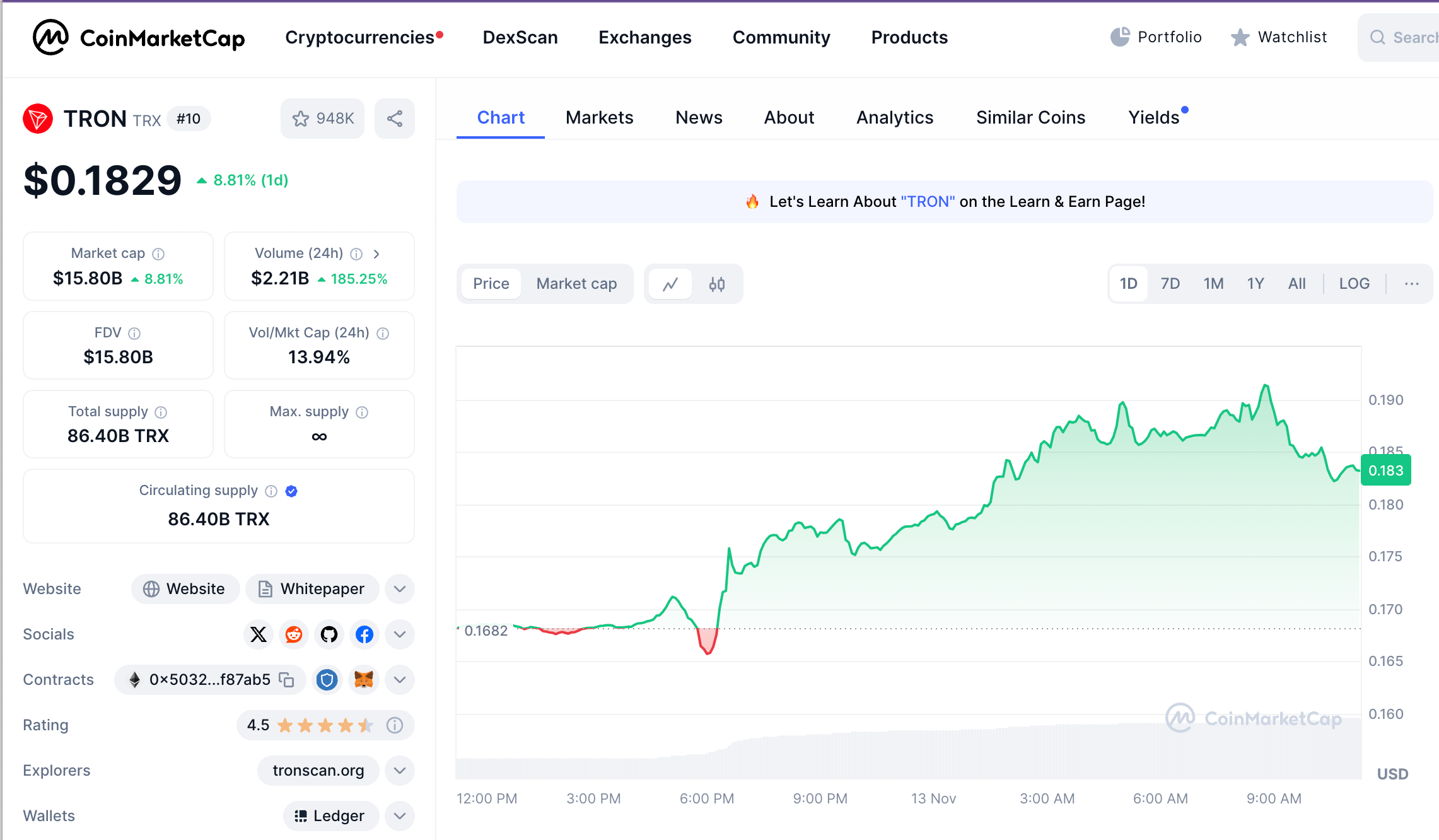Expand the Contracts row dropdown
The width and height of the screenshot is (1439, 840).
click(400, 680)
